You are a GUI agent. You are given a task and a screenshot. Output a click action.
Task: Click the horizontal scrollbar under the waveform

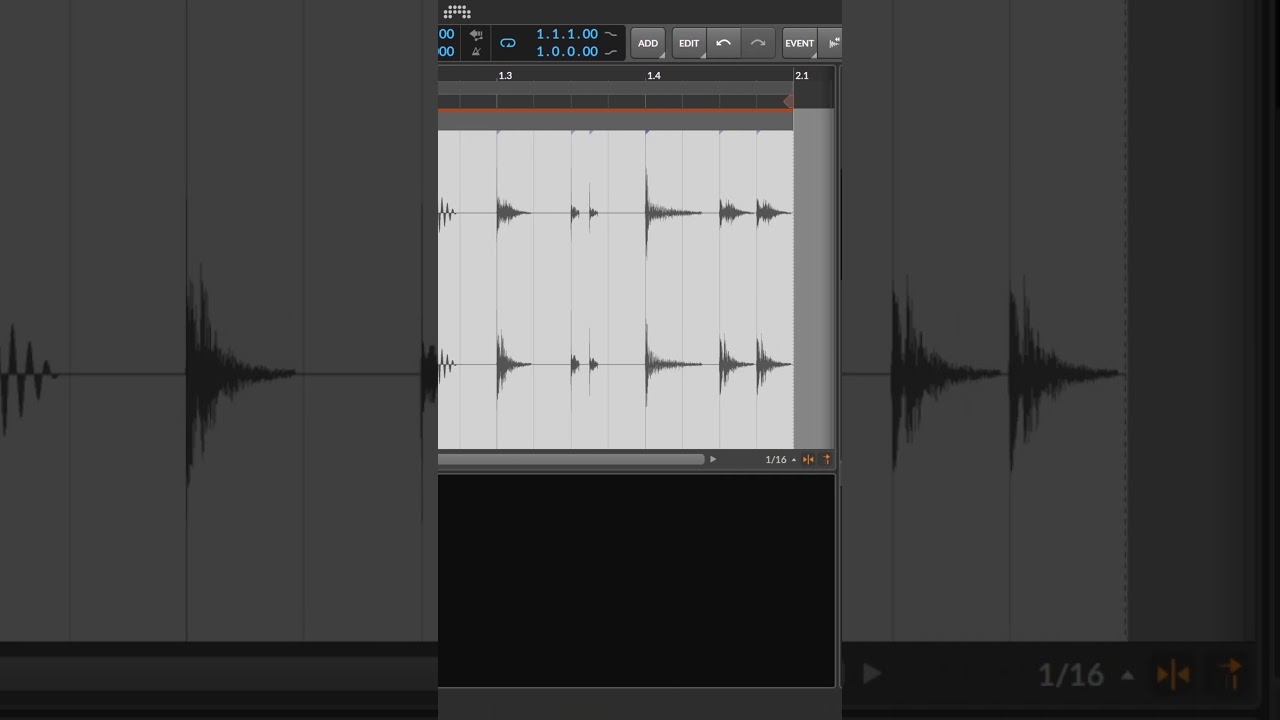click(x=571, y=460)
